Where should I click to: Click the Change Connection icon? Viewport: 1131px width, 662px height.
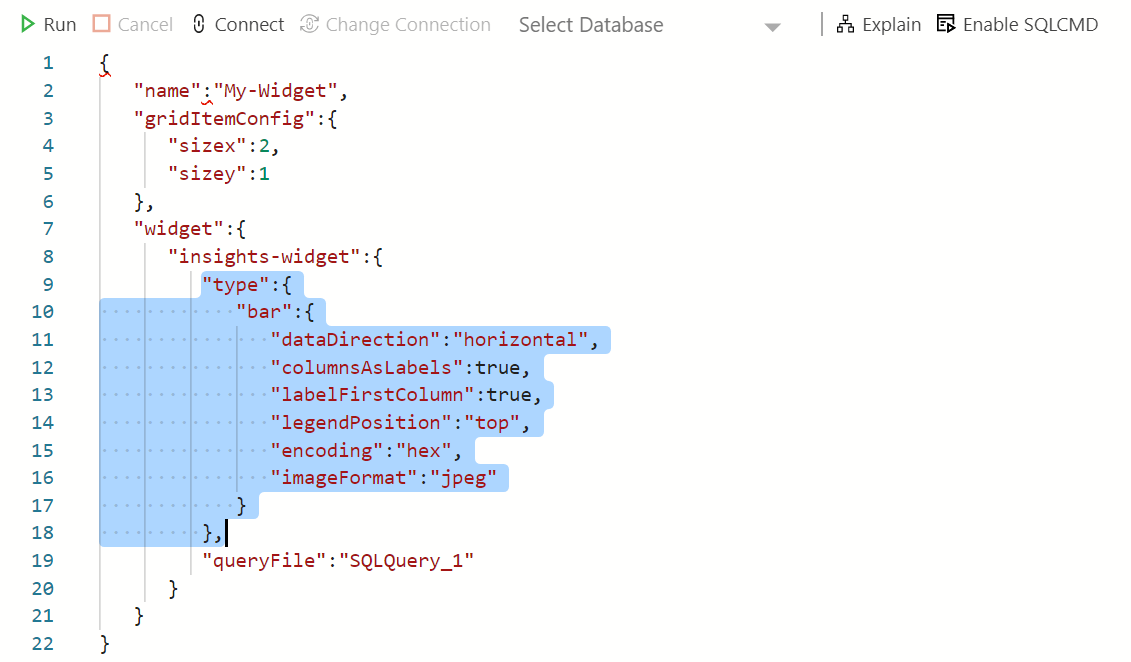pos(309,24)
